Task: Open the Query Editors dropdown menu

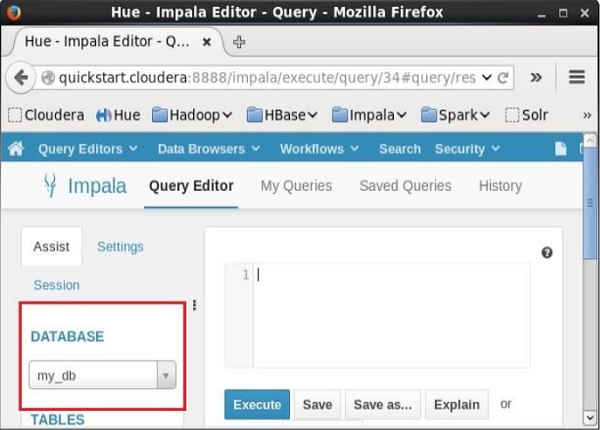Action: [88, 149]
